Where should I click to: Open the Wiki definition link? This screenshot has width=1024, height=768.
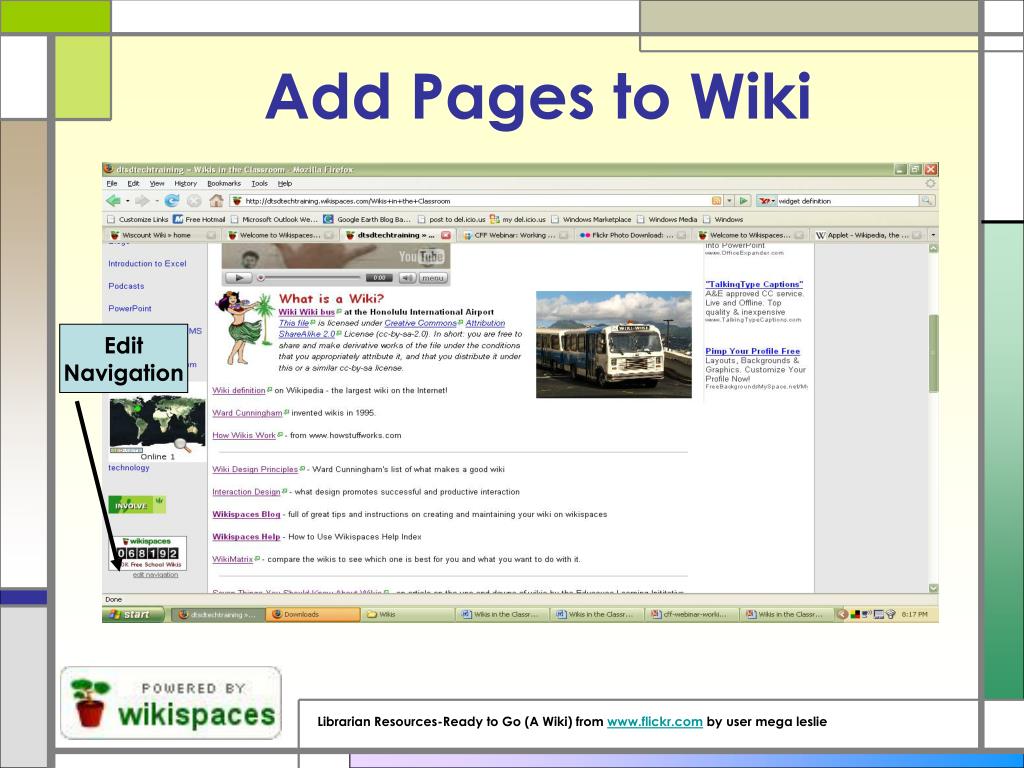point(239,391)
